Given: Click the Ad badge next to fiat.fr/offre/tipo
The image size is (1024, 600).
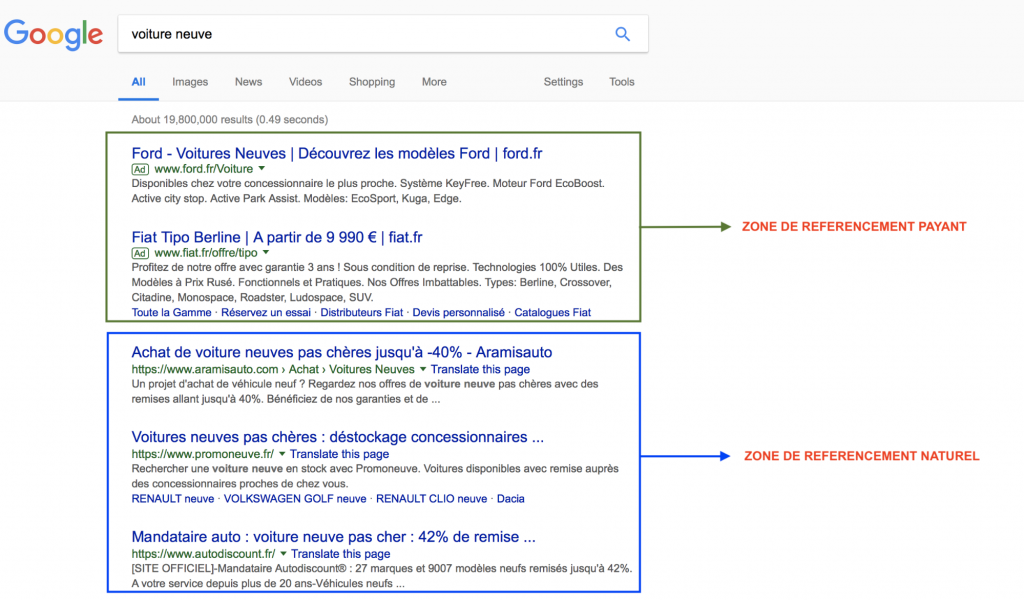Looking at the screenshot, I should [139, 251].
